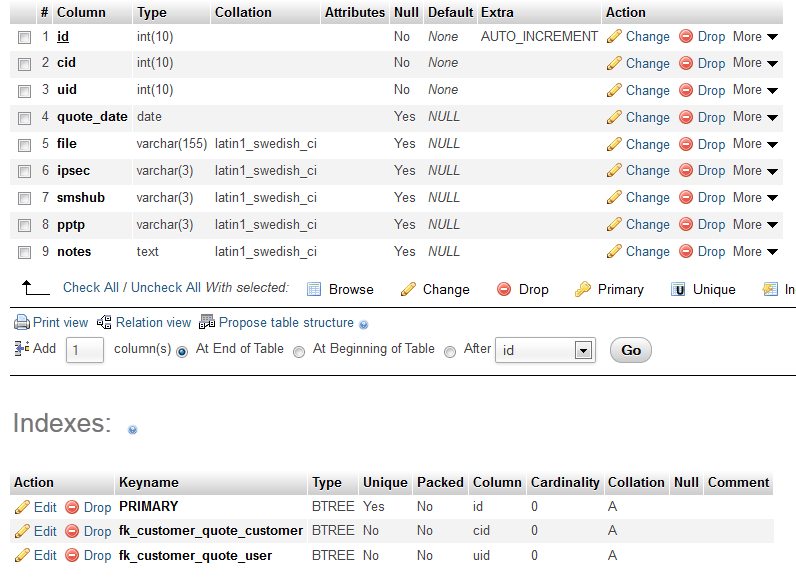Click the Go button

click(x=631, y=350)
